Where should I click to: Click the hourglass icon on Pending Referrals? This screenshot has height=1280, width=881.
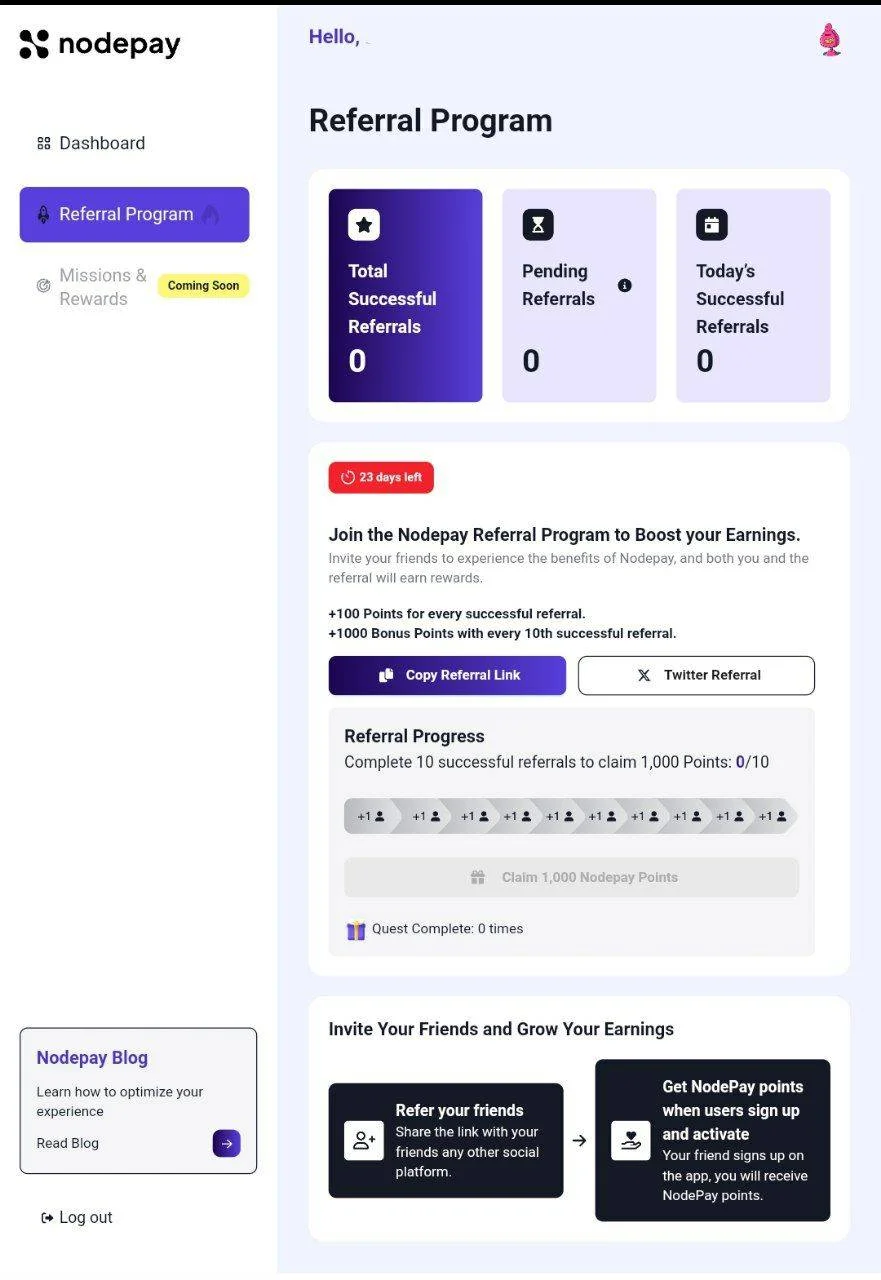538,225
